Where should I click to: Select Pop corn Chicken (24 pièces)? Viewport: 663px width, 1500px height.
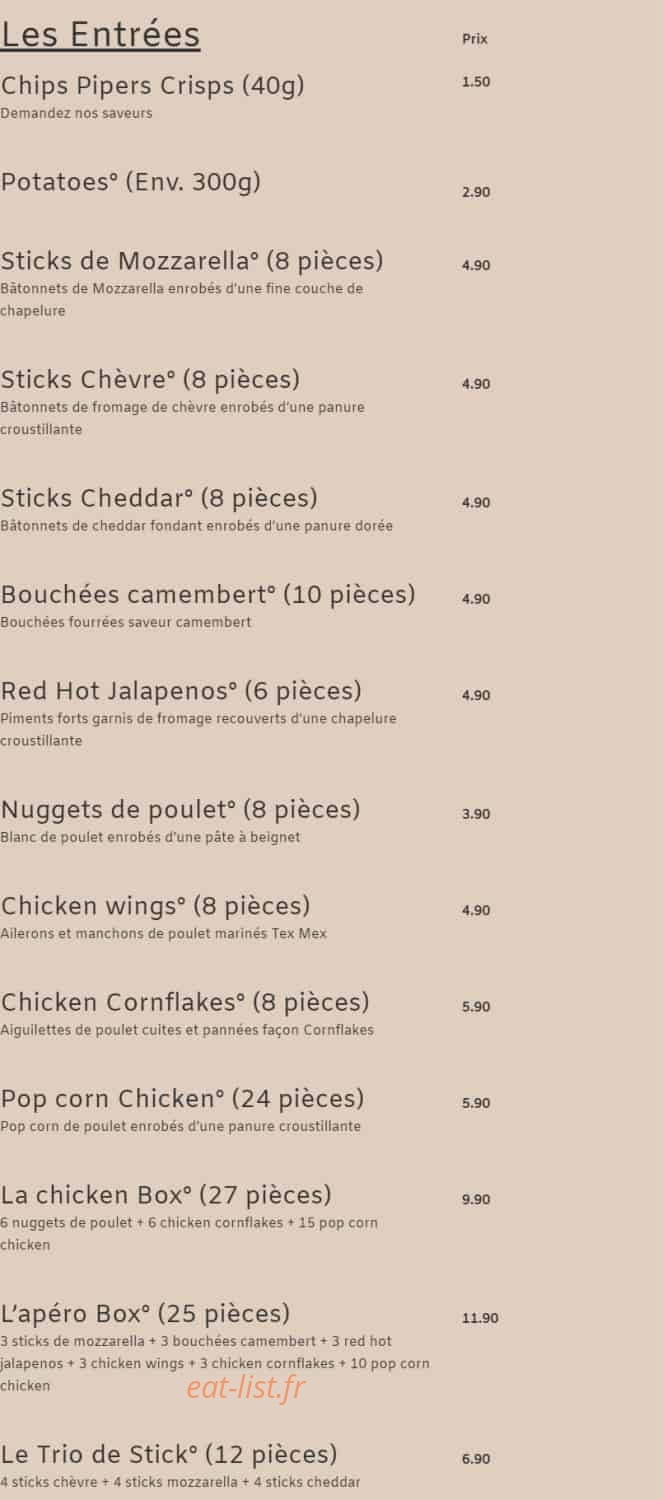(x=182, y=1099)
